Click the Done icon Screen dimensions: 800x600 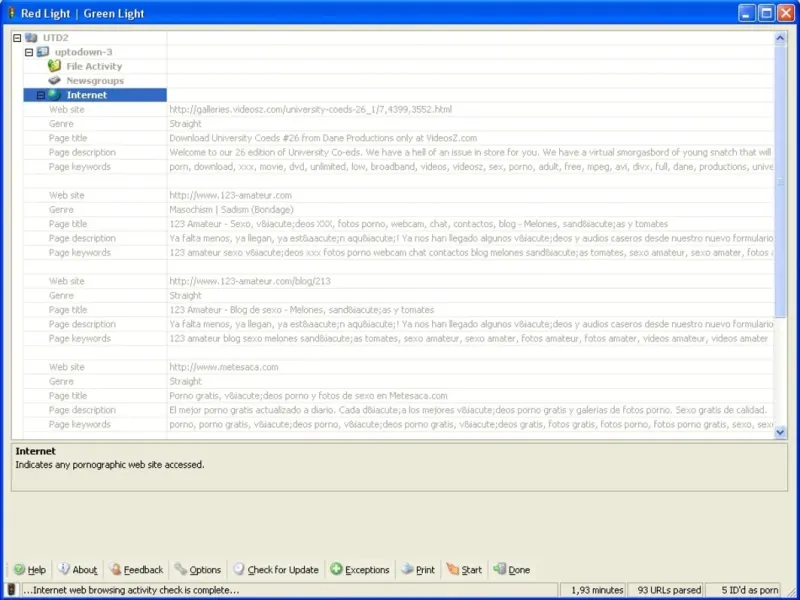[x=499, y=569]
